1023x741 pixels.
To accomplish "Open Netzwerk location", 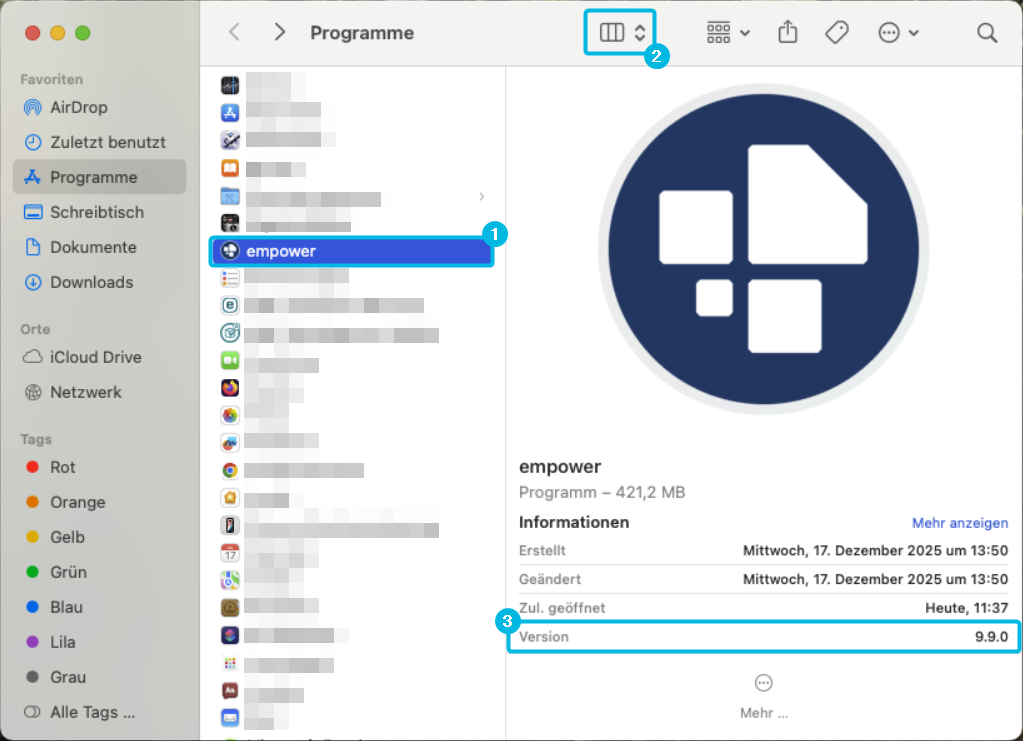I will coord(99,392).
